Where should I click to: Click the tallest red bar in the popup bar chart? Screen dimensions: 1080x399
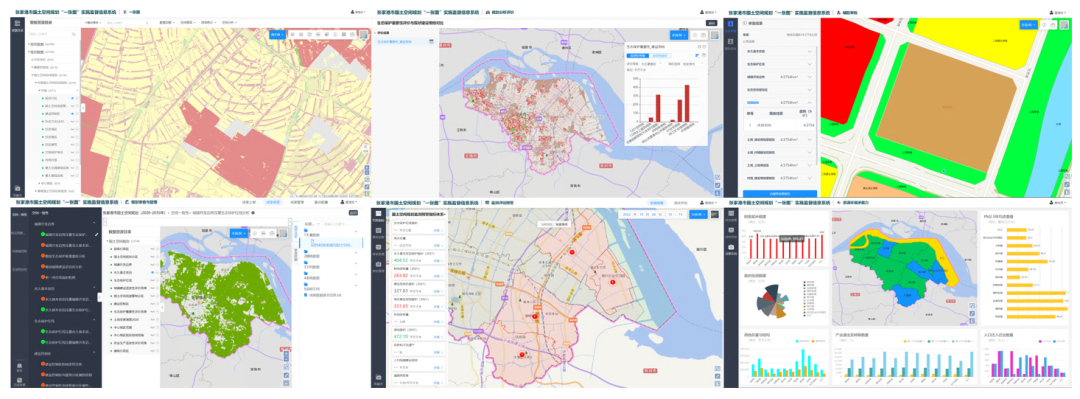687,103
